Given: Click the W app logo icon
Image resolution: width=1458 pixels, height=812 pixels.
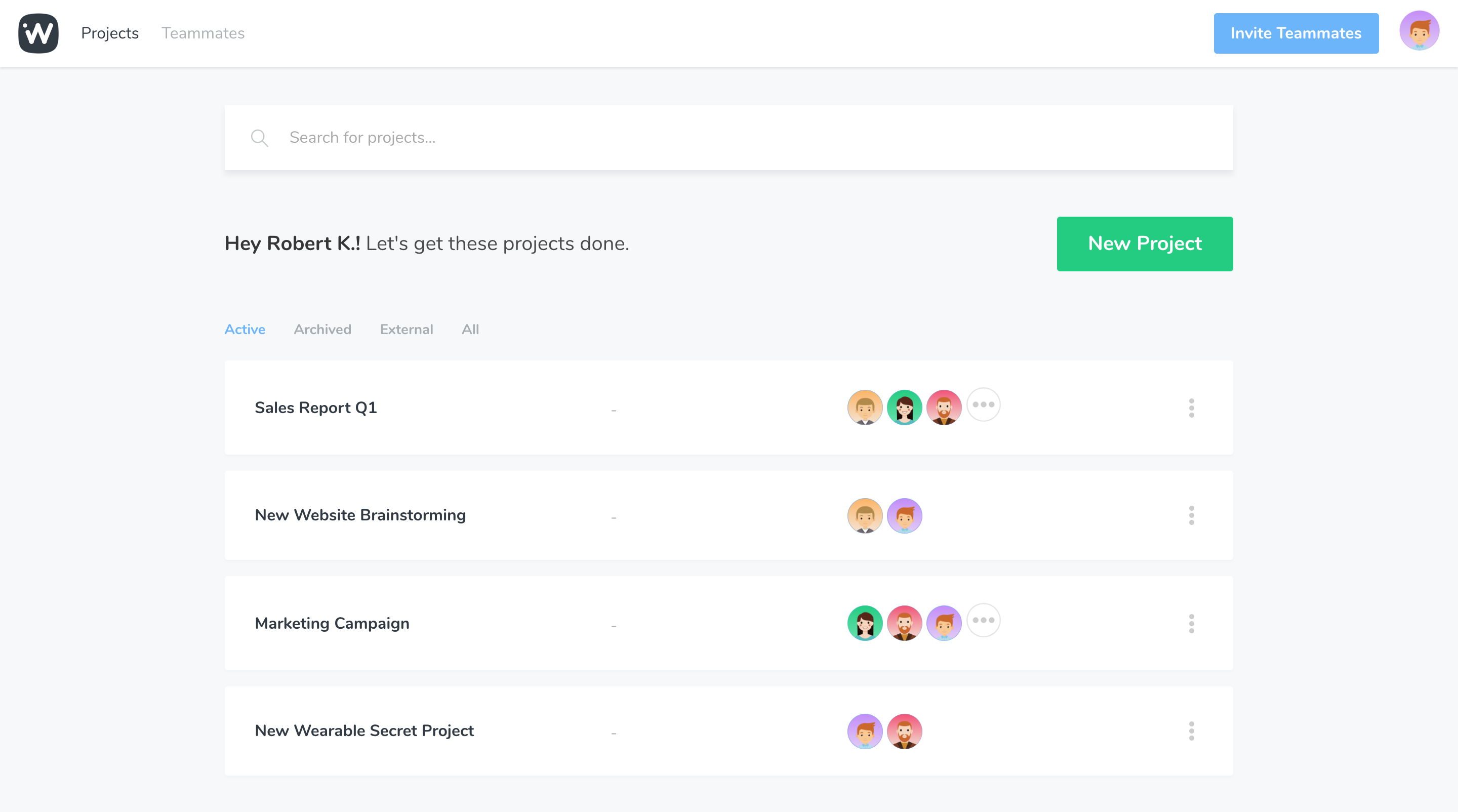Looking at the screenshot, I should click(38, 33).
